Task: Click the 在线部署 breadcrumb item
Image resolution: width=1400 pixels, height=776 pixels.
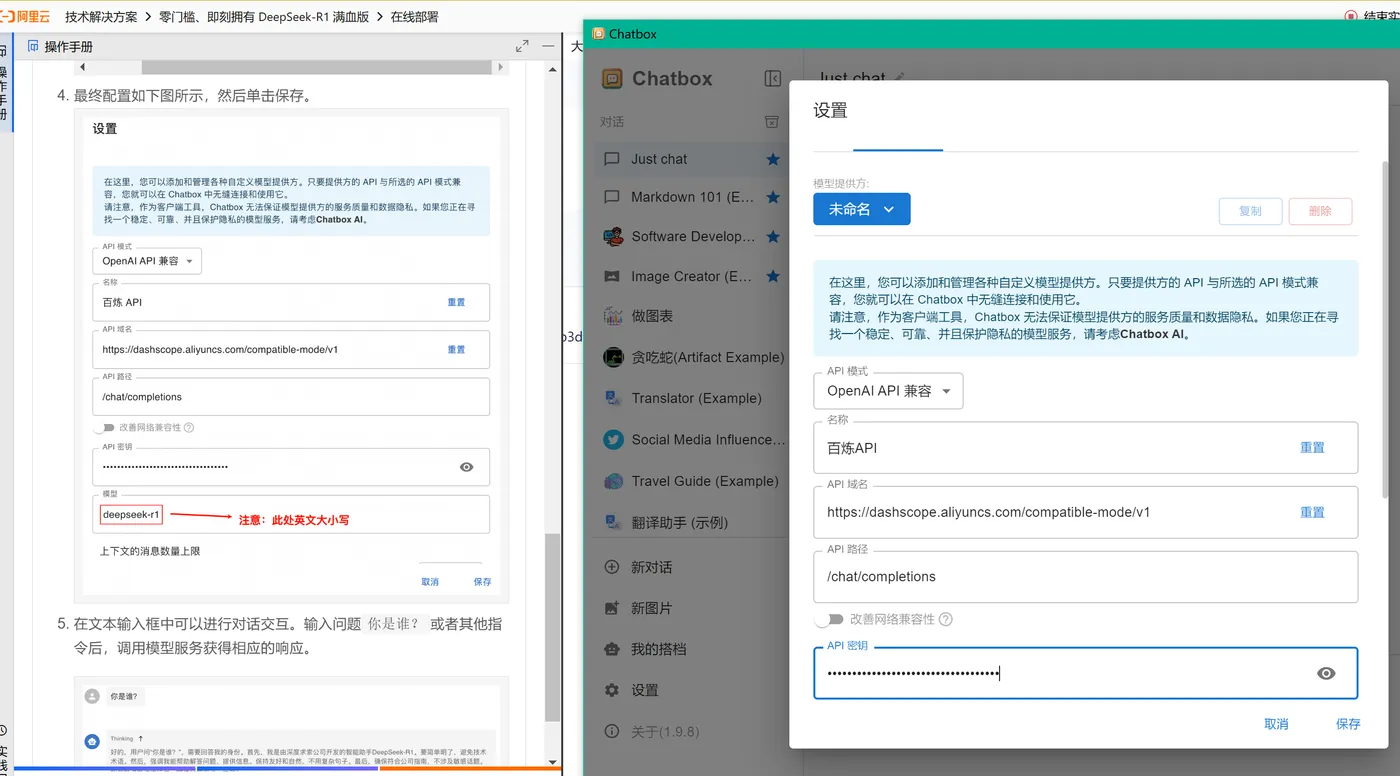Action: coord(414,17)
